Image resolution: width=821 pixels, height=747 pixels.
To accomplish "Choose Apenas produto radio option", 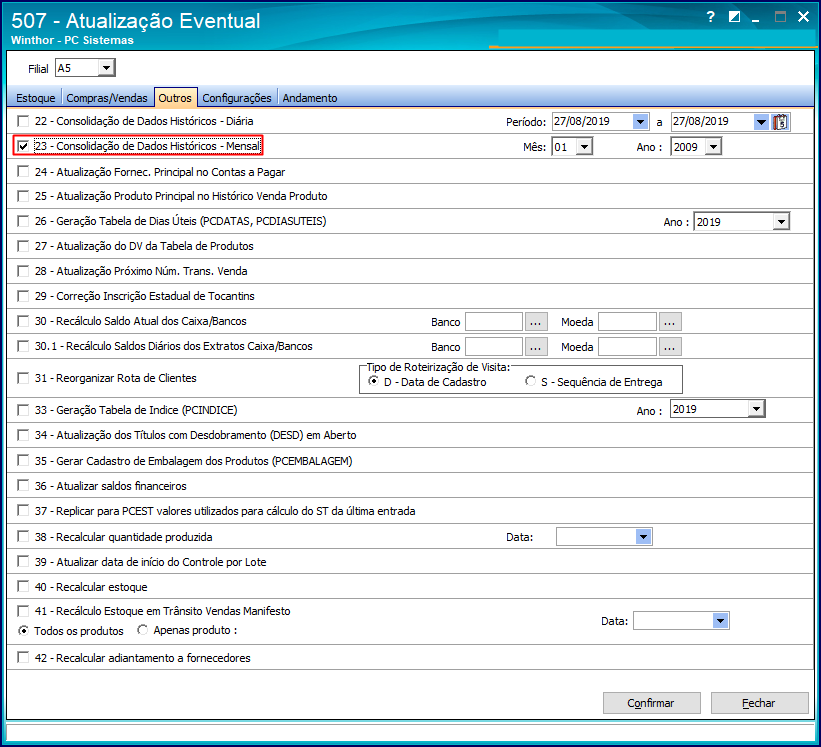I will (142, 630).
